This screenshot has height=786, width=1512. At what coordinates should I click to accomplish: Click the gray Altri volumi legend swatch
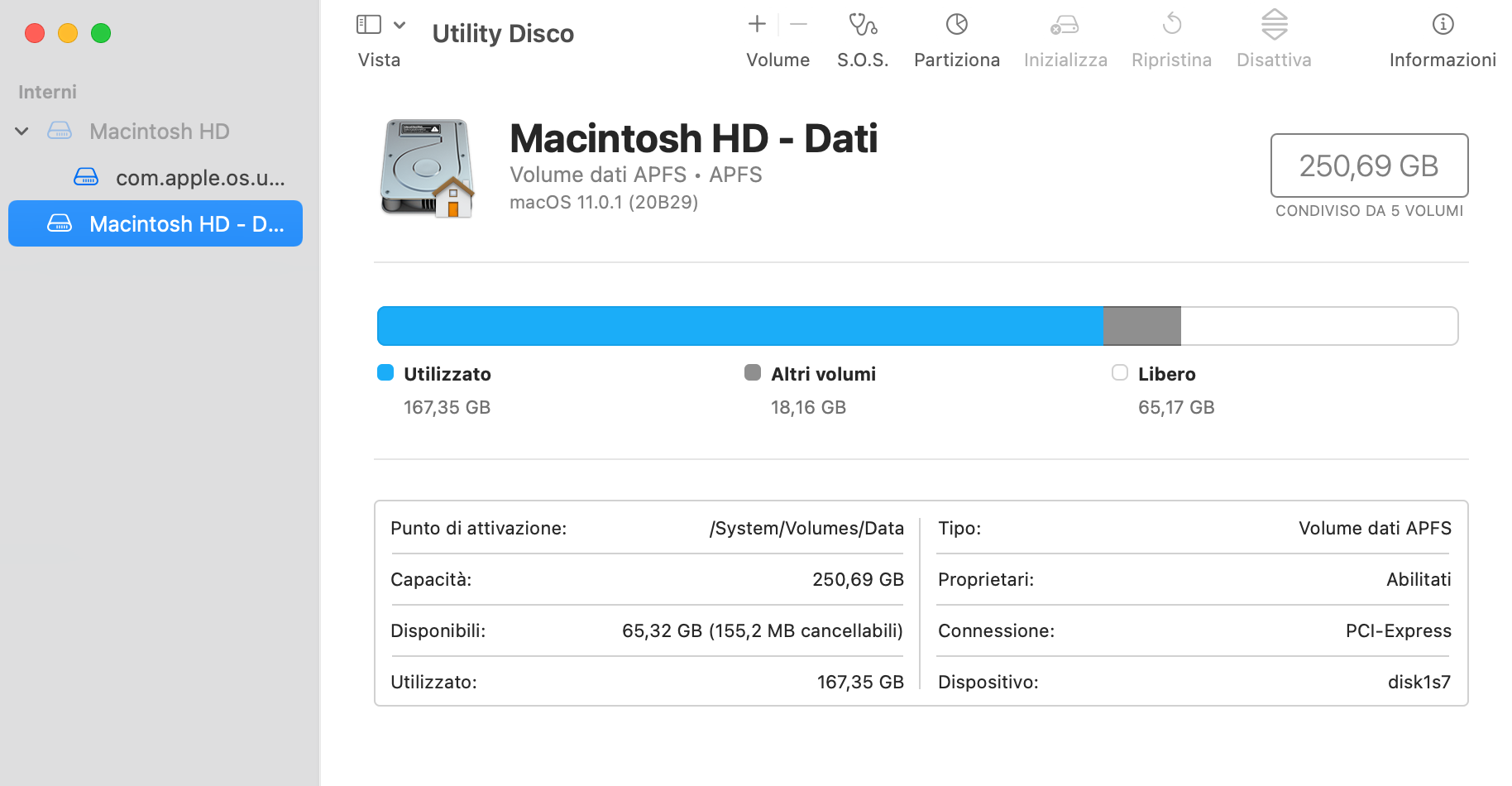click(753, 372)
